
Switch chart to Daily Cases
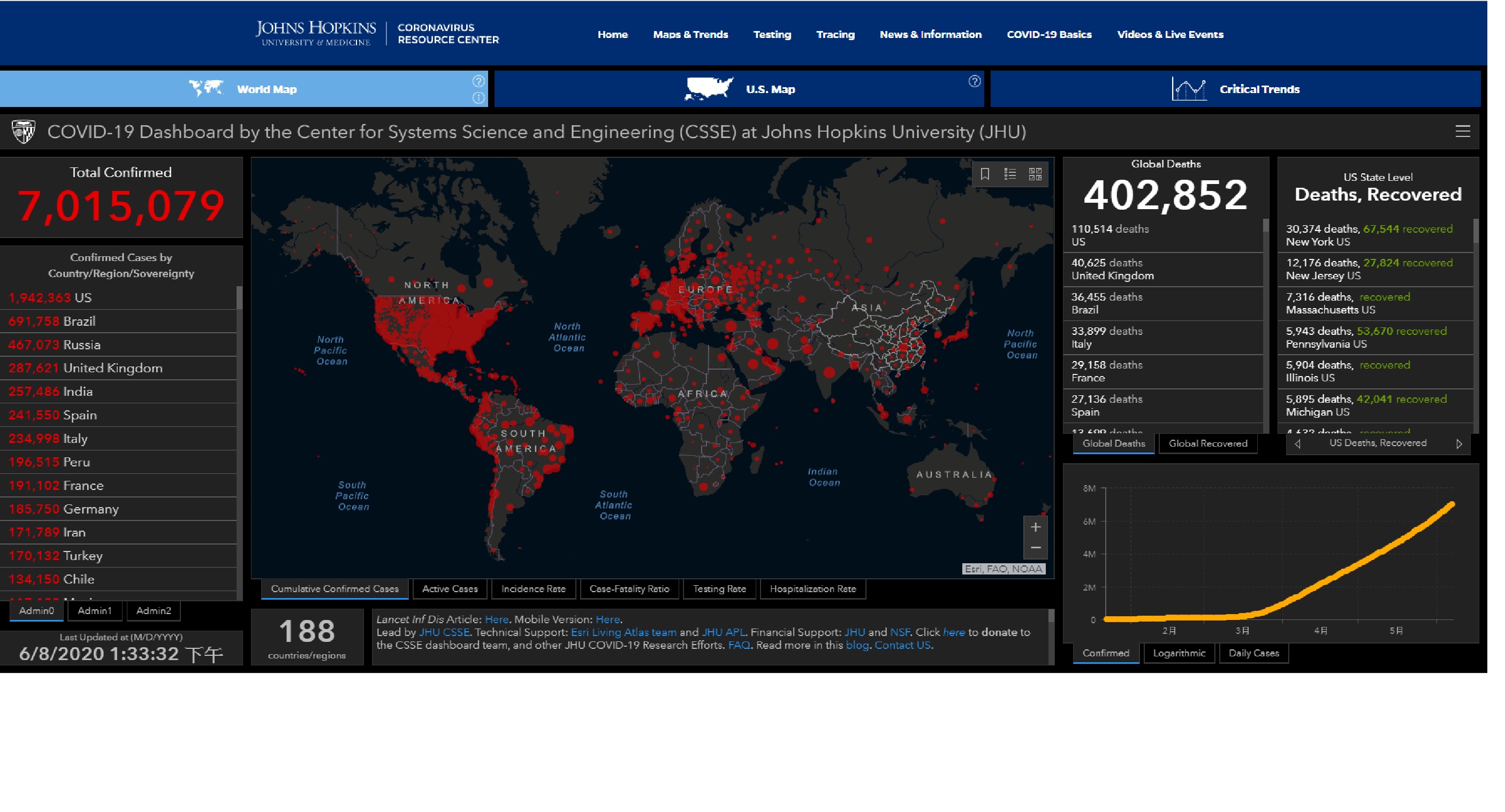tap(1254, 653)
